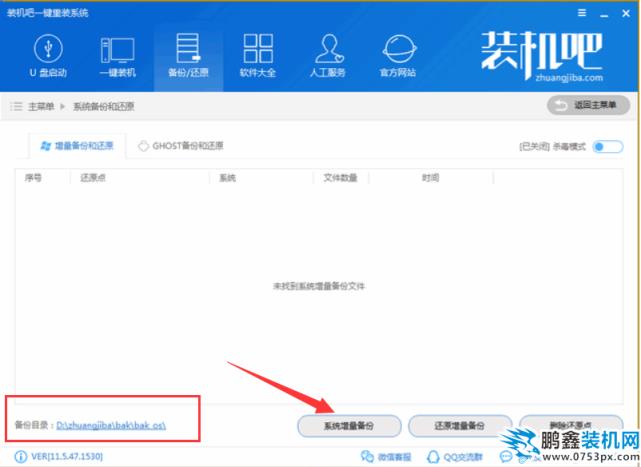Open 人工服务 support
The height and width of the screenshot is (467, 641).
coord(328,56)
